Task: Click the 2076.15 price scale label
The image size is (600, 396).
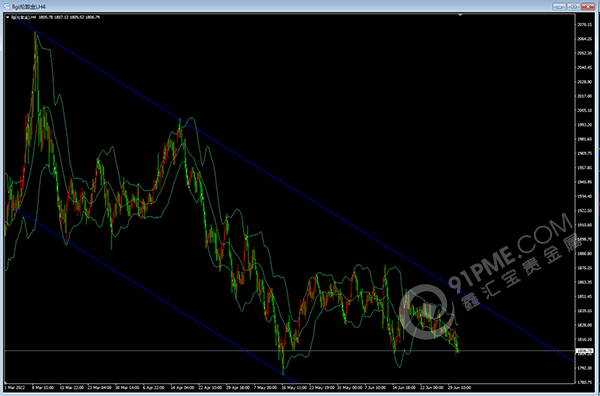Action: click(583, 24)
